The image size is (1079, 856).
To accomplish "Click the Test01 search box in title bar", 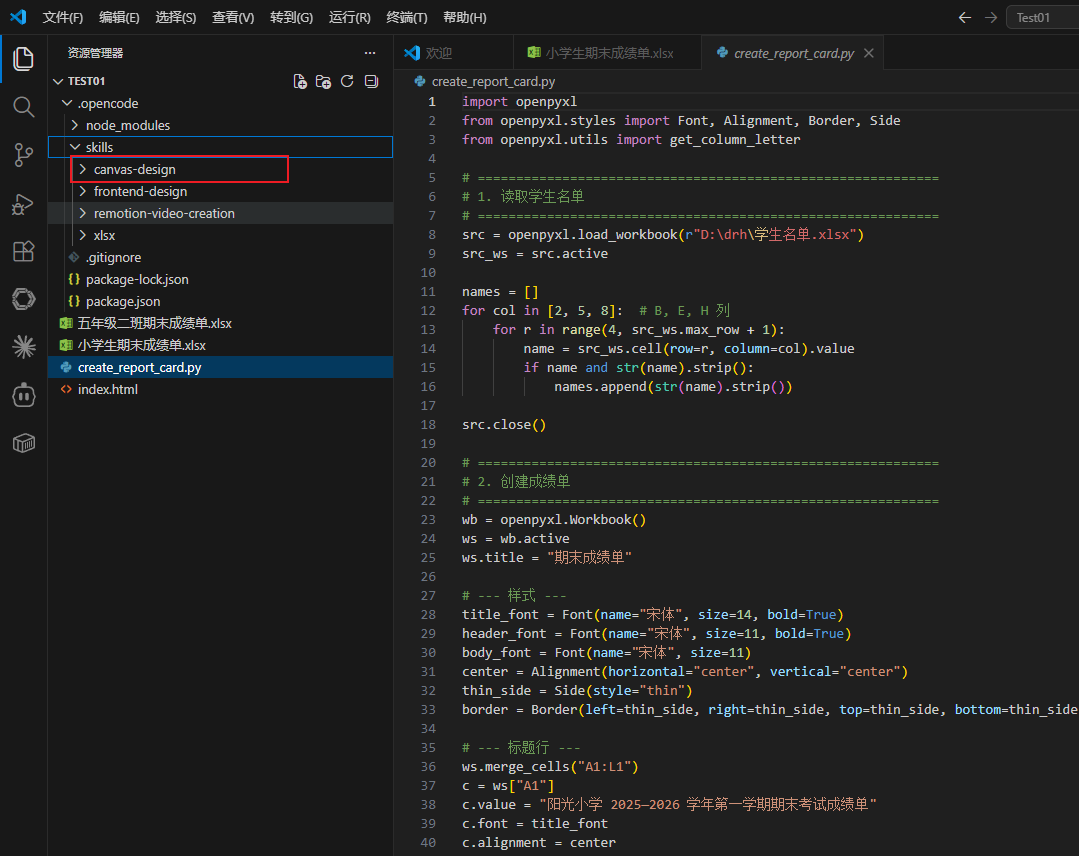I will point(1043,18).
